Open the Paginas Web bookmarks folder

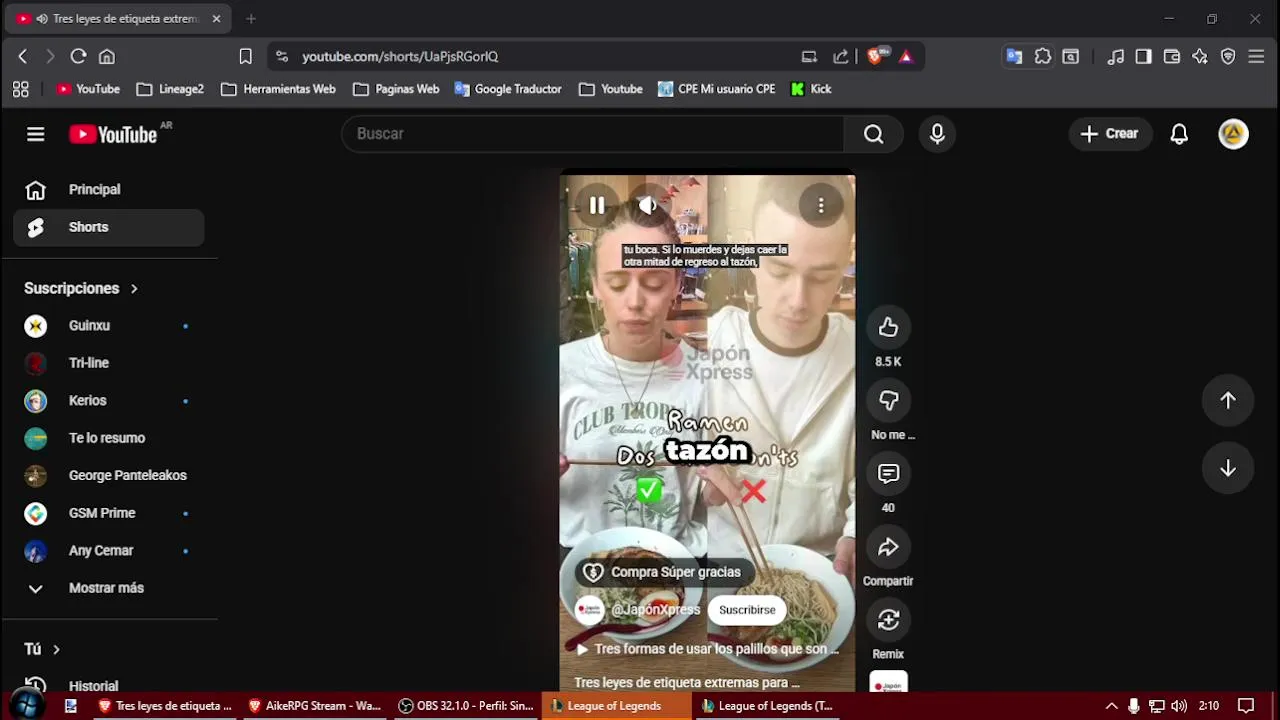(396, 89)
